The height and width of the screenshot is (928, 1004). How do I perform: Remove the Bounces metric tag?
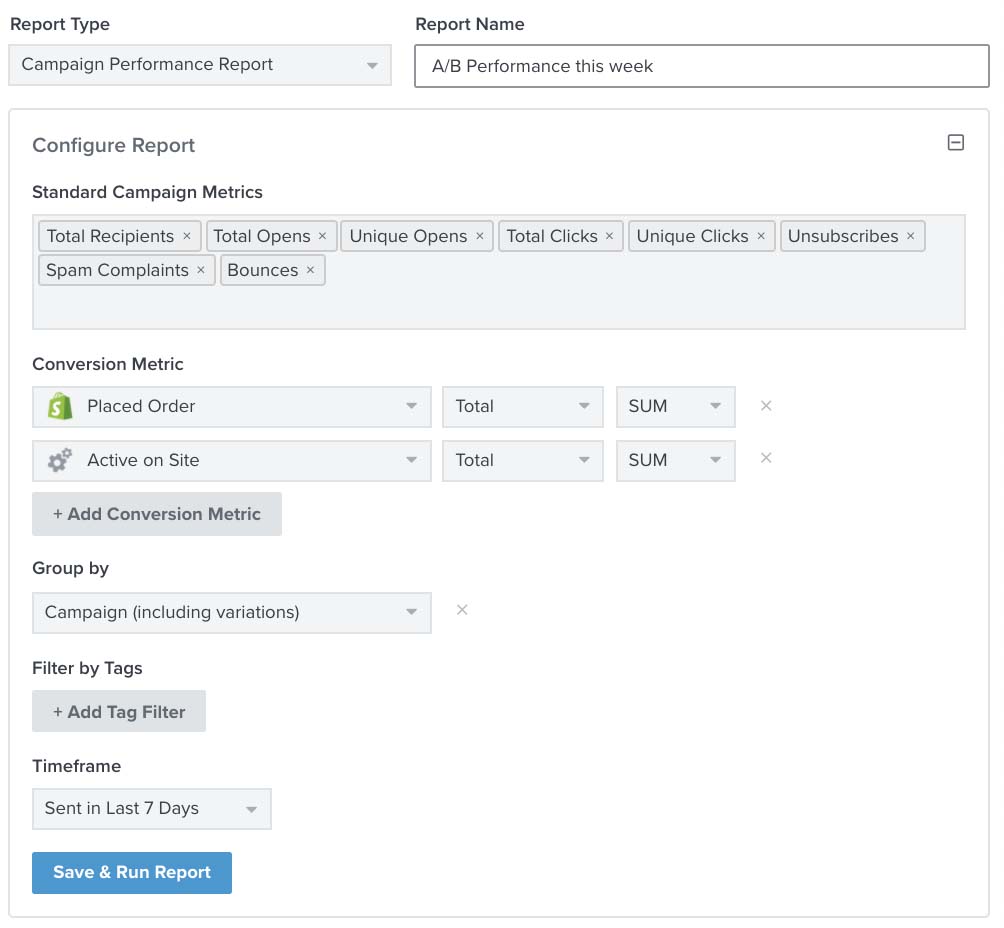pos(310,270)
